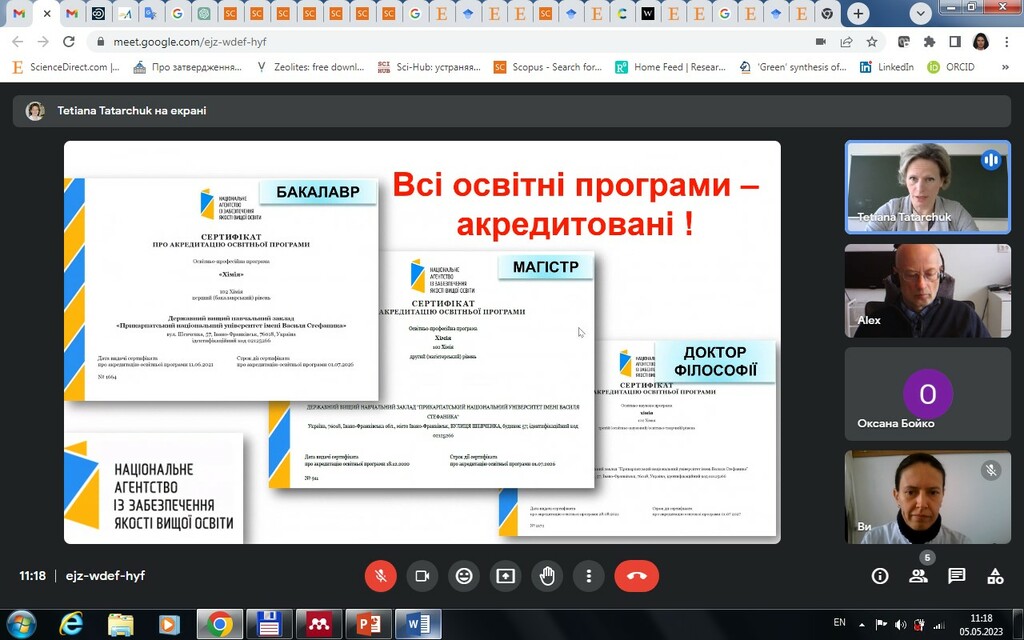Open the 'Zeolites: free downl...' bookmark
Screen dimensions: 1024x640
pyautogui.click(x=310, y=67)
